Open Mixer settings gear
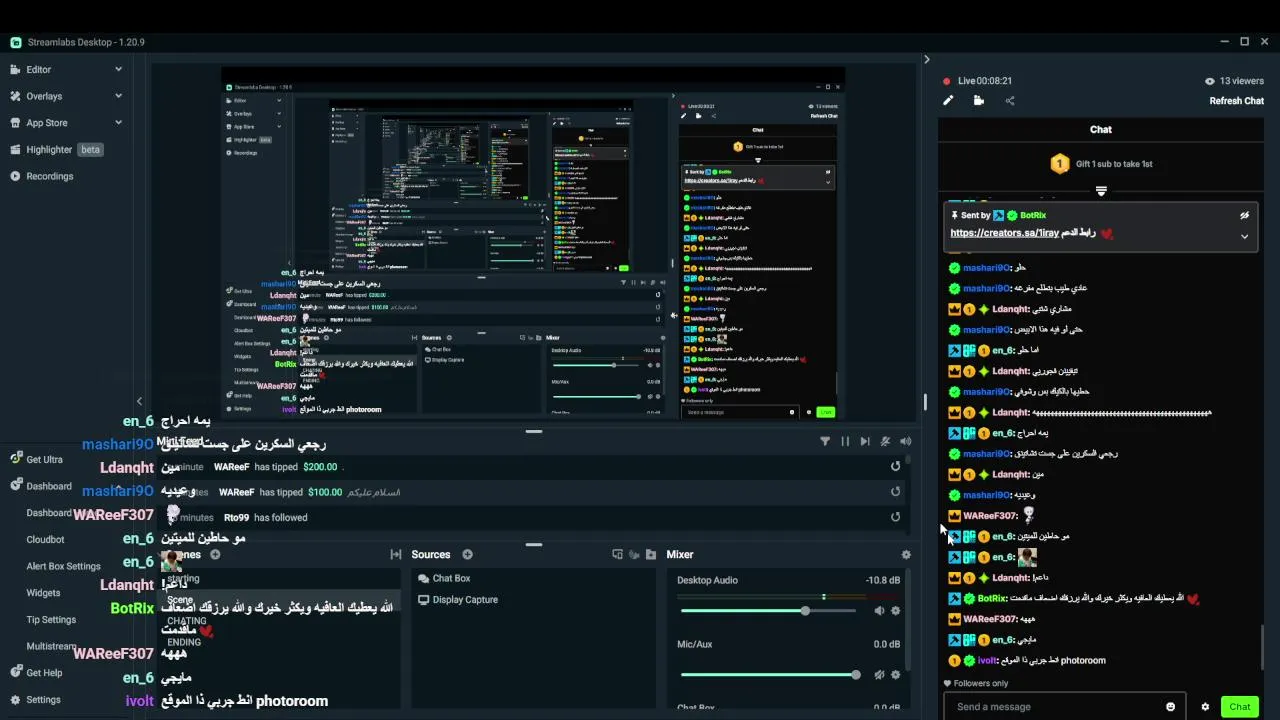1280x720 pixels. 906,554
